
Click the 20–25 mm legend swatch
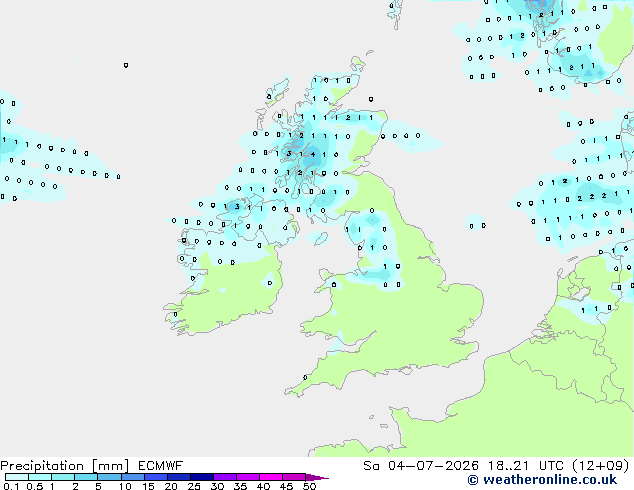coord(178,477)
